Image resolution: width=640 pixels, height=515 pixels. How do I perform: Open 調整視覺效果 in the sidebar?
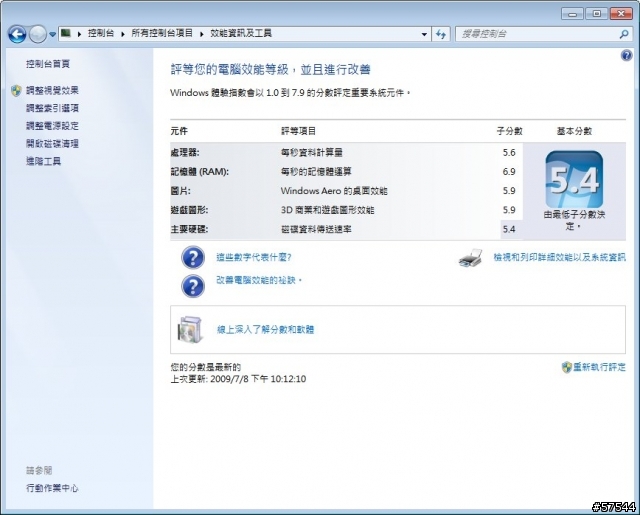(52, 91)
